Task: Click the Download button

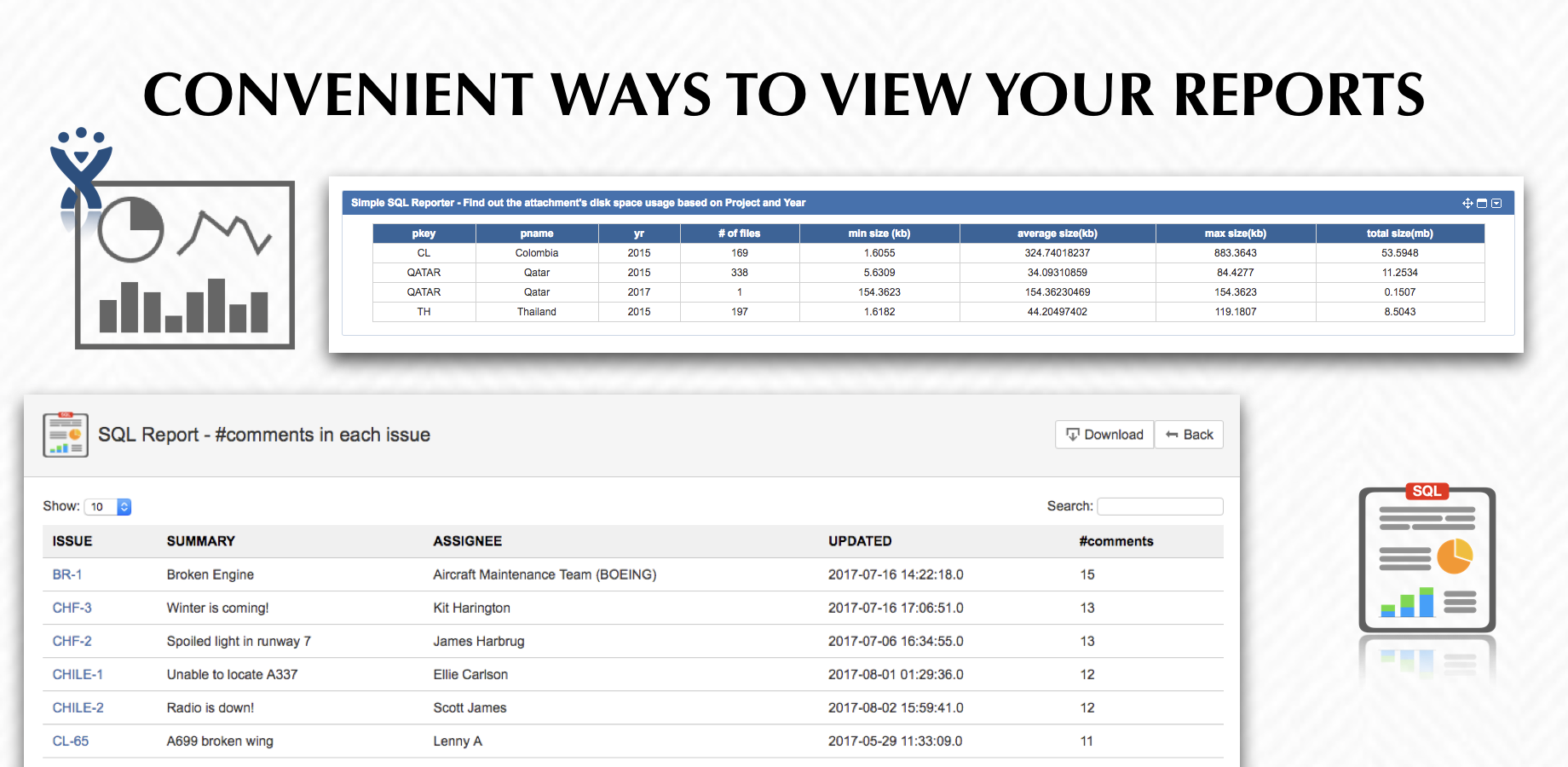Action: (x=1104, y=435)
